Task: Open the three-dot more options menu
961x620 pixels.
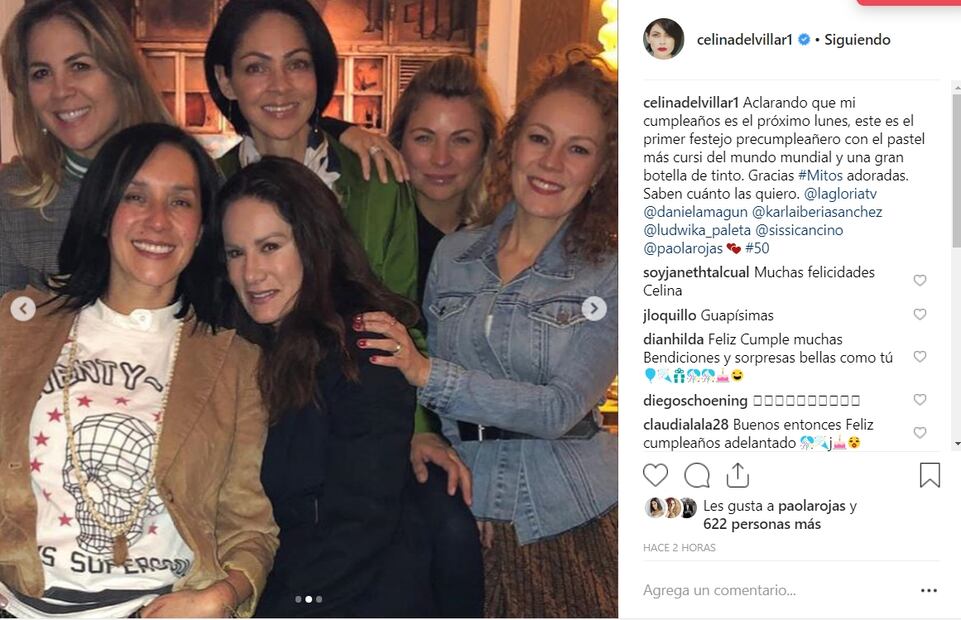Action: (x=929, y=591)
